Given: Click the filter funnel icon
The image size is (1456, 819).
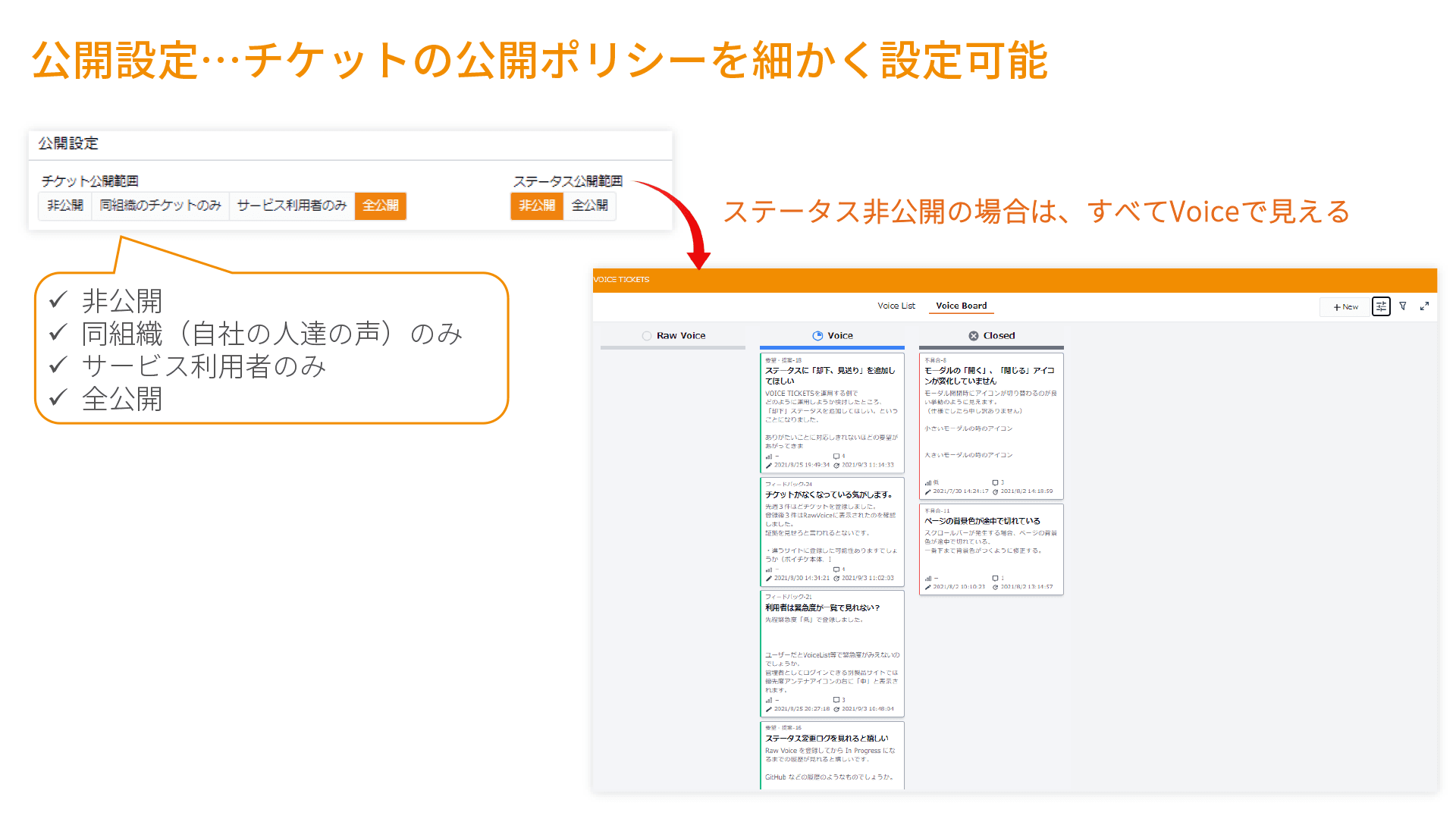Looking at the screenshot, I should (1403, 306).
